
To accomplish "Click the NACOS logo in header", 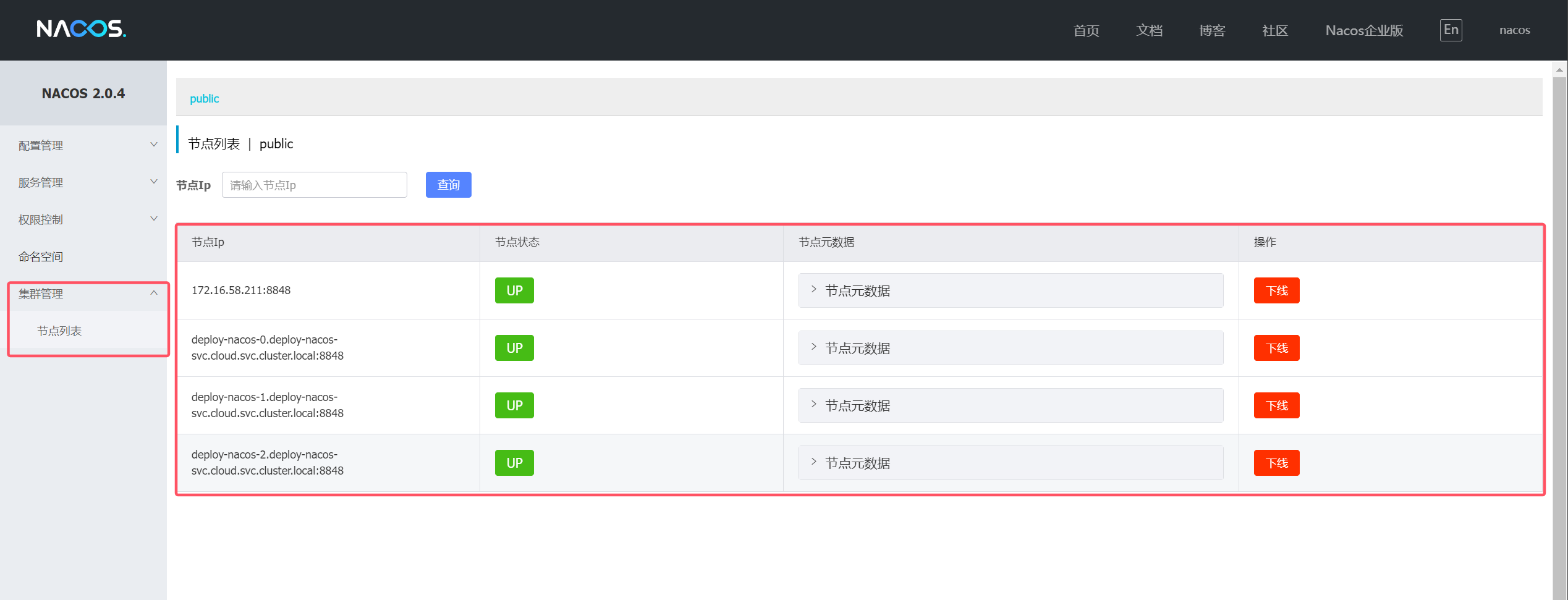I will (81, 29).
